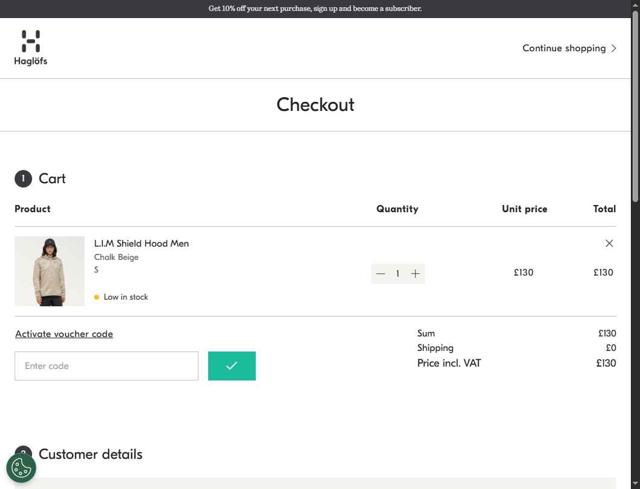Click the Shipping label in summary
The width and height of the screenshot is (640, 489).
click(435, 348)
